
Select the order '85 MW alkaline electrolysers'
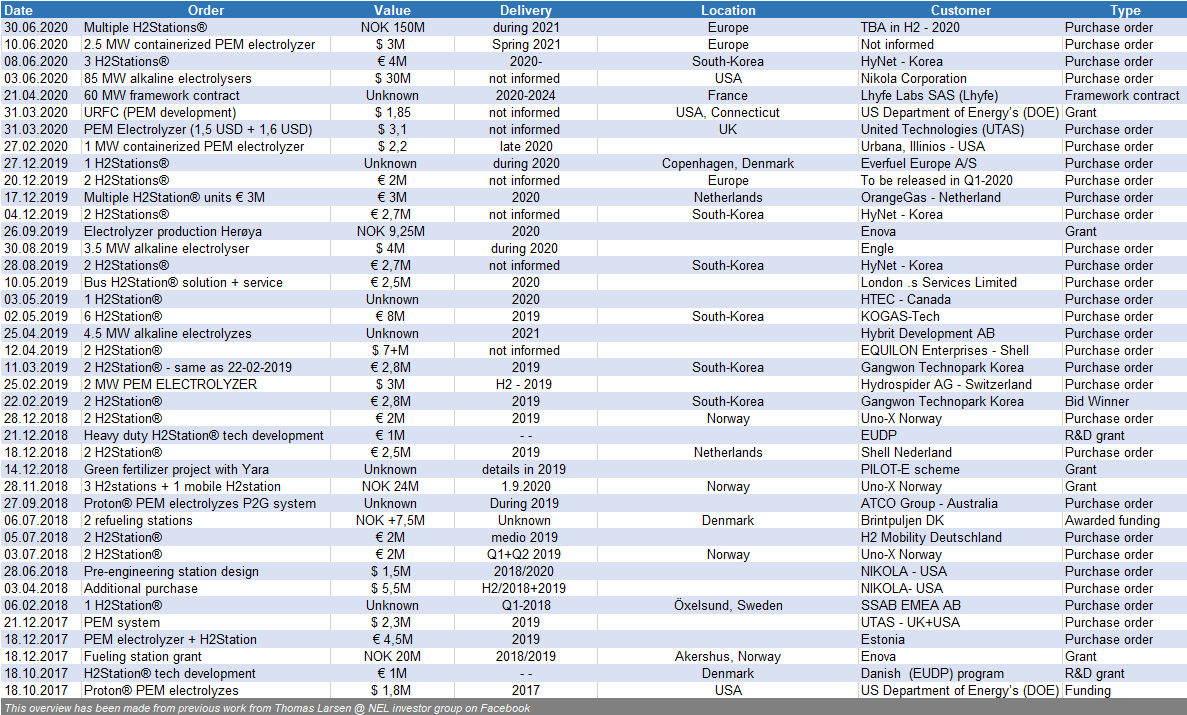point(167,78)
